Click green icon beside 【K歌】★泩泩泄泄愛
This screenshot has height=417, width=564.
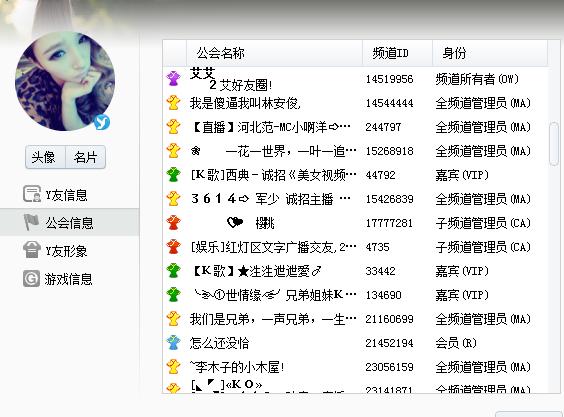coord(173,271)
